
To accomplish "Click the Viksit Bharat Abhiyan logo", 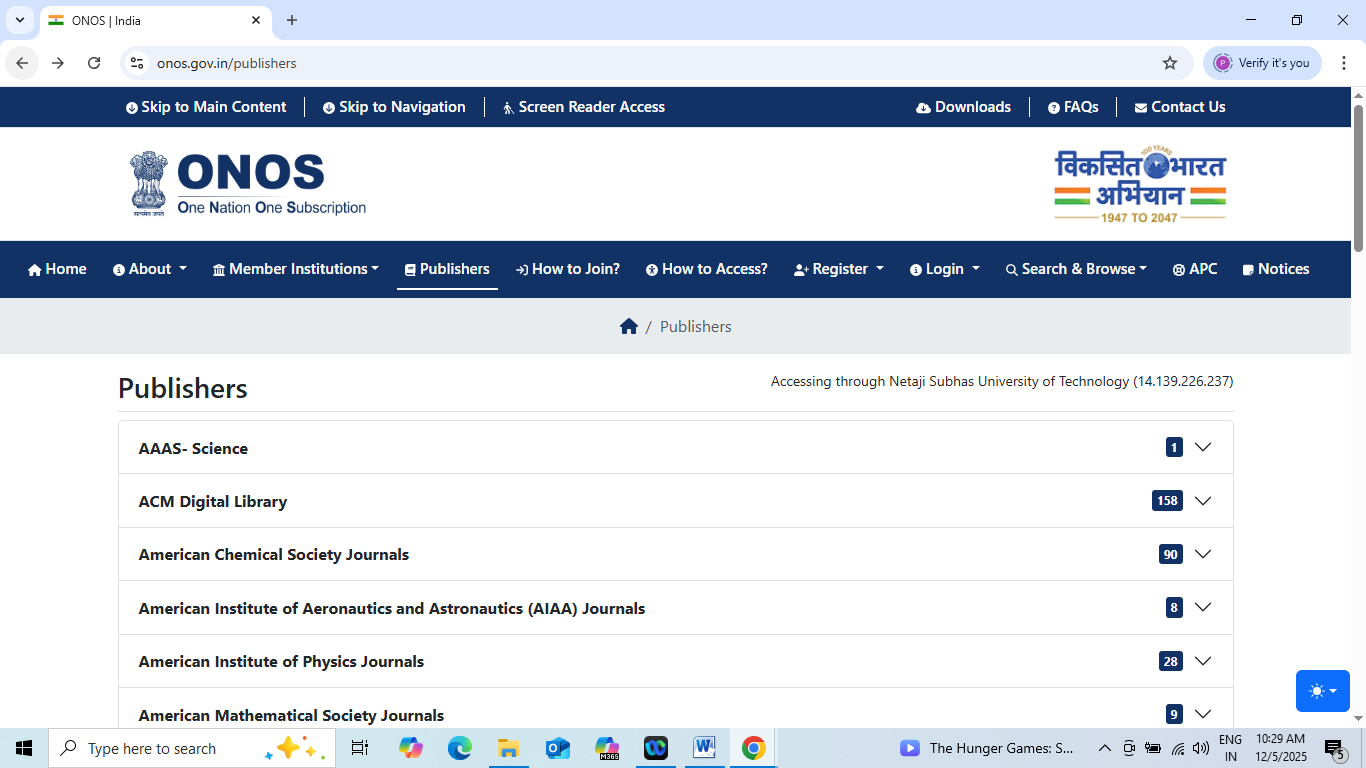I will (x=1139, y=185).
